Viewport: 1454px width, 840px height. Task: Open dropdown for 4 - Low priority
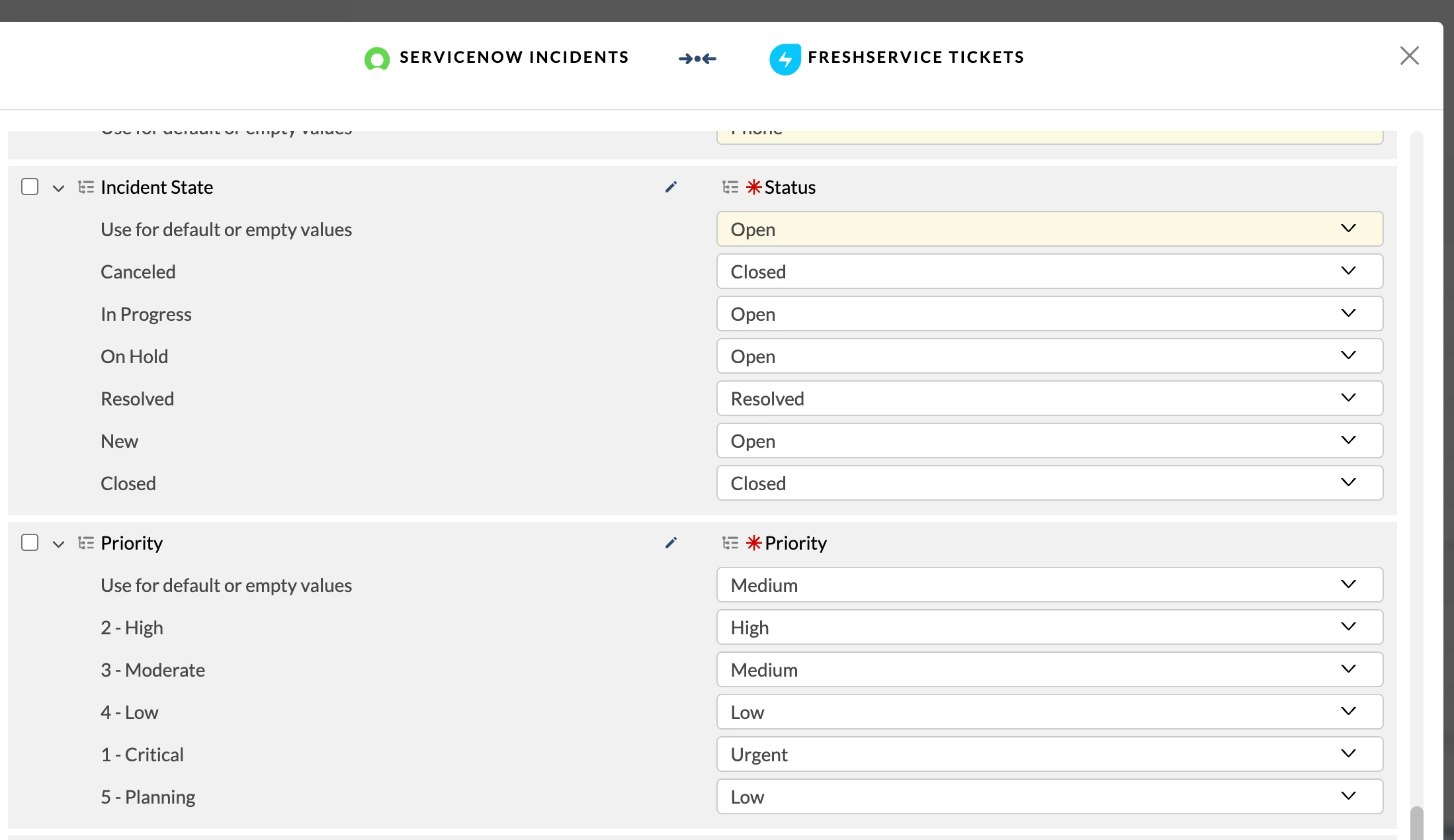pos(1050,712)
